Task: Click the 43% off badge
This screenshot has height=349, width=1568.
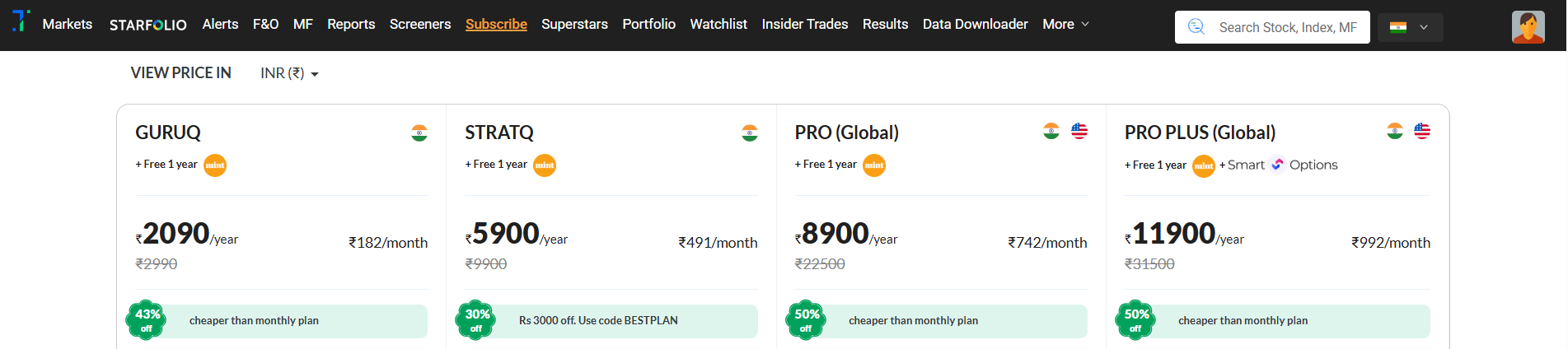Action: tap(147, 320)
